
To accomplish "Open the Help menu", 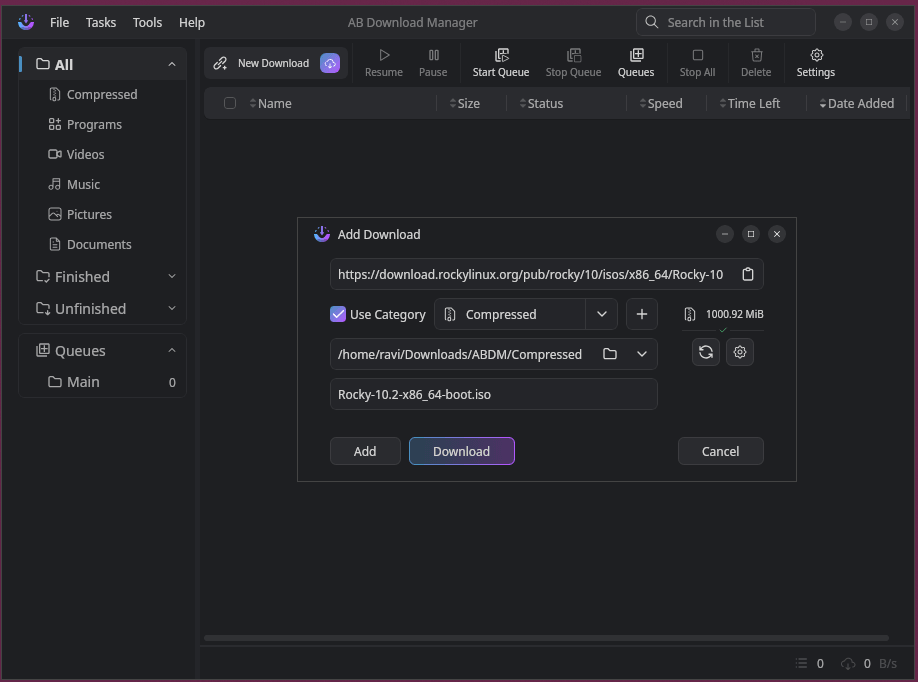I will click(x=191, y=22).
